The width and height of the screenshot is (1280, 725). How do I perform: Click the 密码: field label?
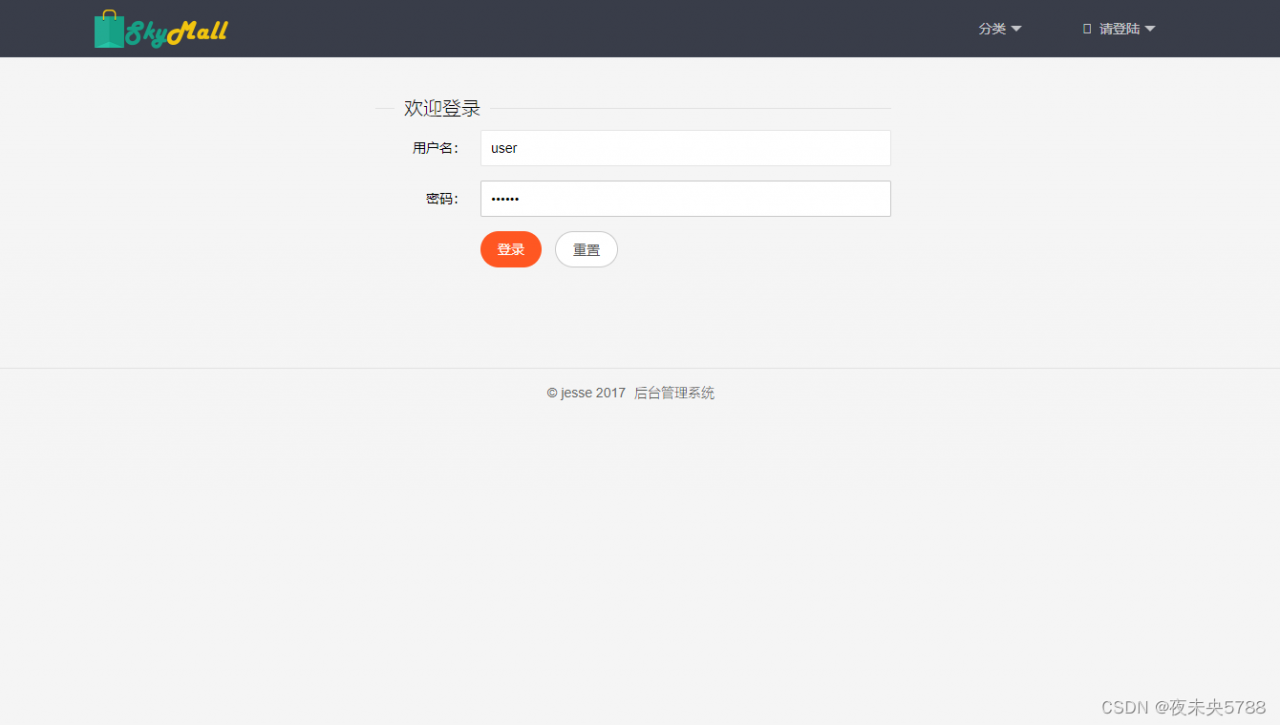[442, 199]
